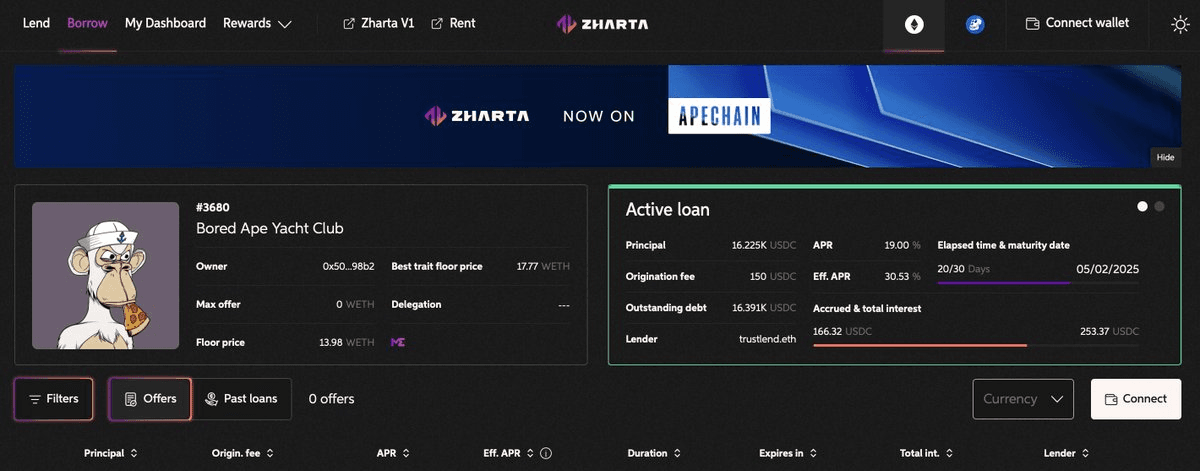The height and width of the screenshot is (471, 1200).
Task: Open the Magic Eden marketplace icon
Action: tap(398, 343)
